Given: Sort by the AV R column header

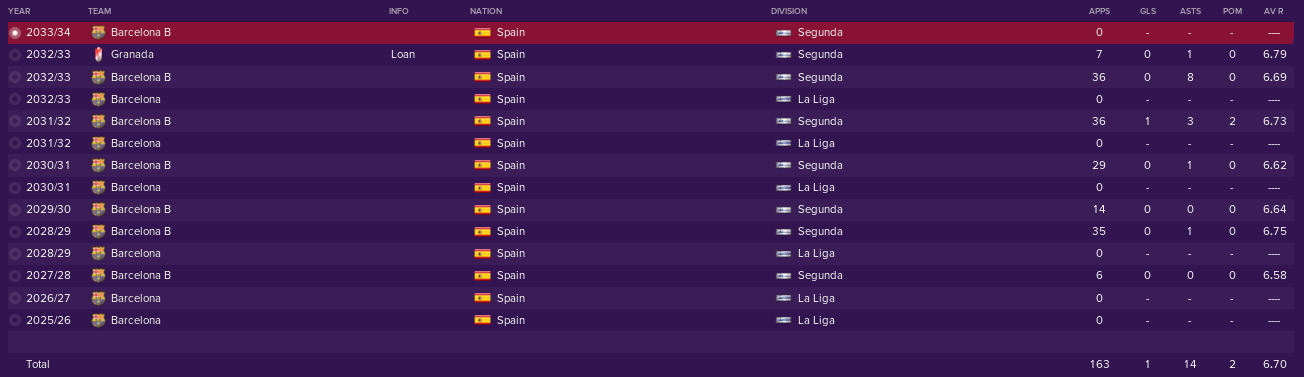Looking at the screenshot, I should coord(1273,10).
